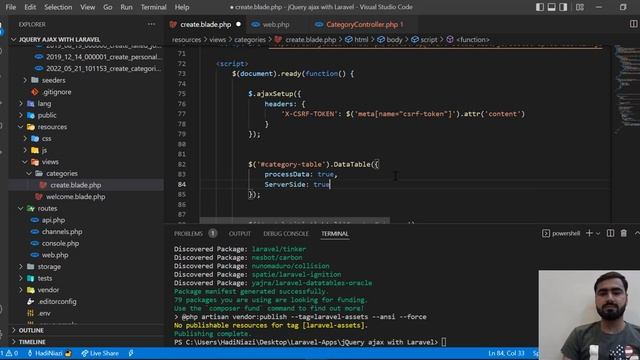Collapse the routes folder

coord(47,208)
